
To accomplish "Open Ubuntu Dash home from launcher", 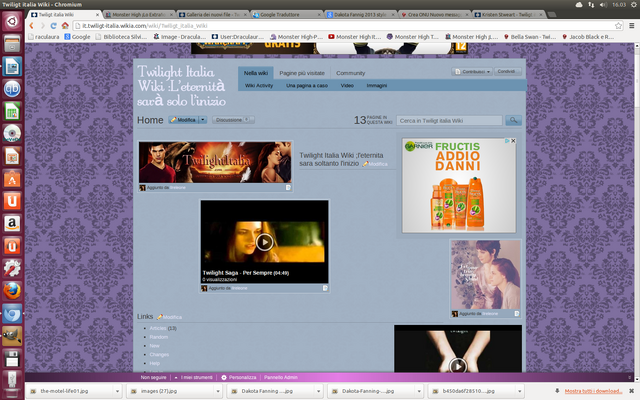I will point(12,21).
